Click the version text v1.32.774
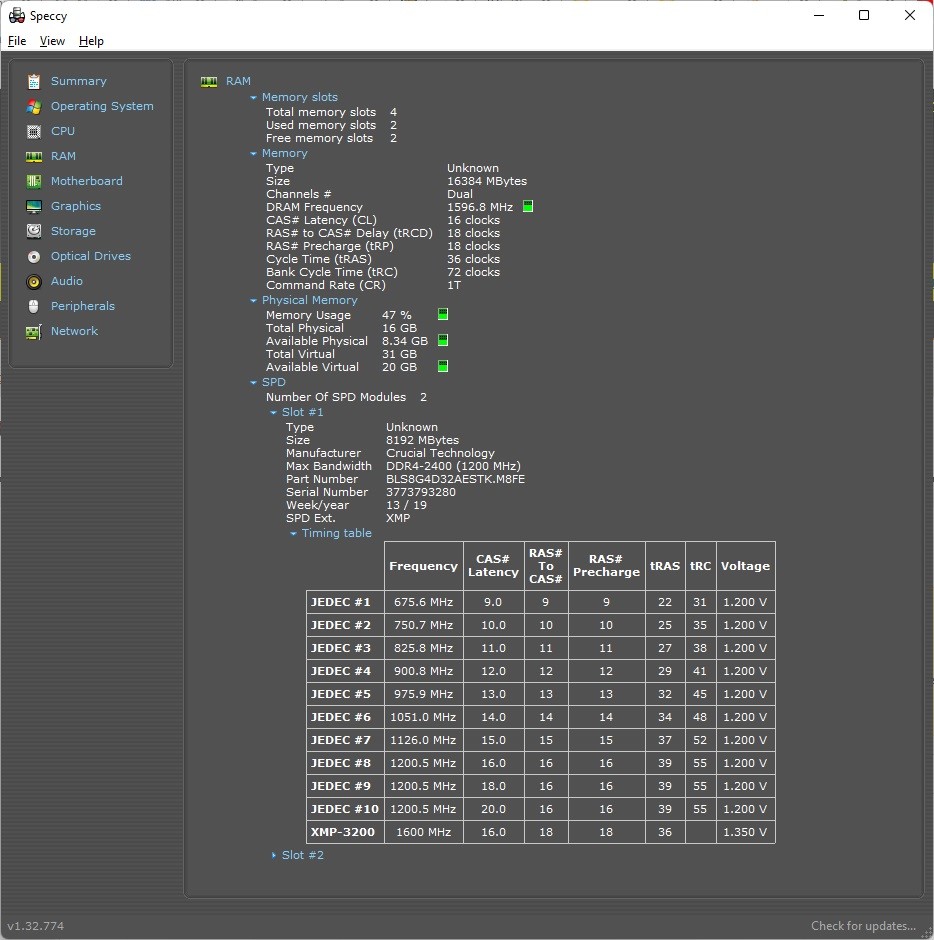 coord(35,926)
